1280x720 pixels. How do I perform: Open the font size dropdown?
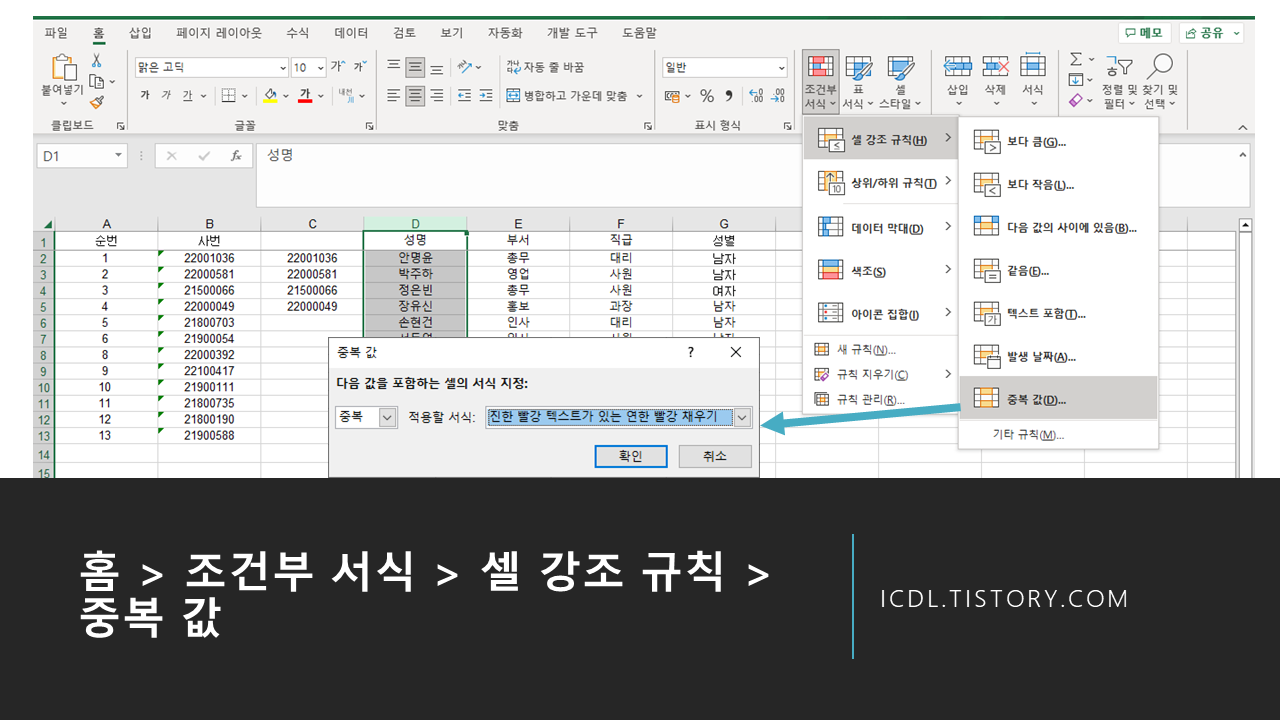[x=320, y=67]
